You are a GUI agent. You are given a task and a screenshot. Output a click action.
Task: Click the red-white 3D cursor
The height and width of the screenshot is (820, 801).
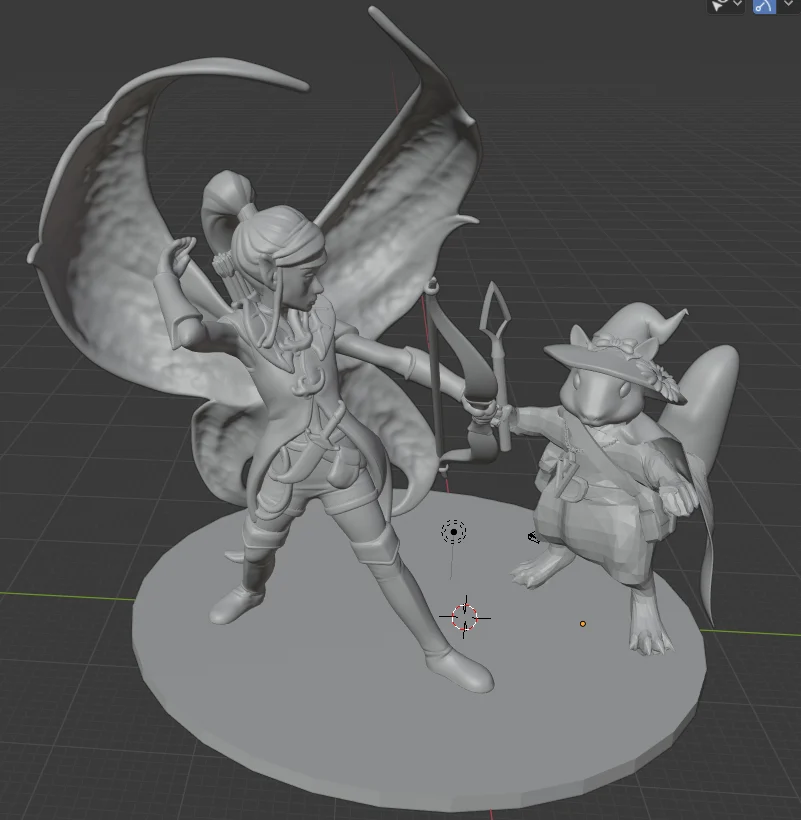(x=464, y=617)
